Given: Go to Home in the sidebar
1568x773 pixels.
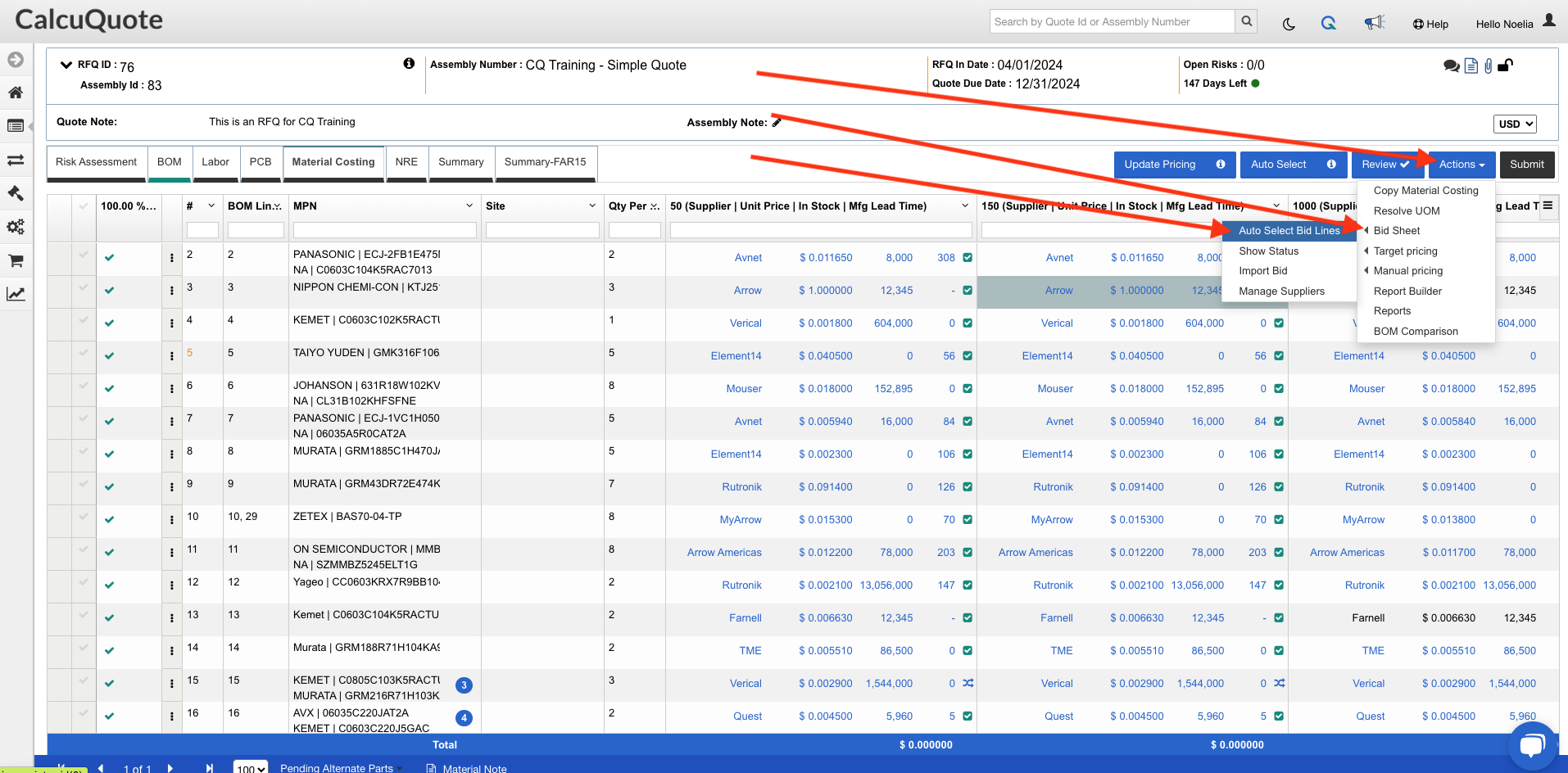Looking at the screenshot, I should pyautogui.click(x=16, y=93).
